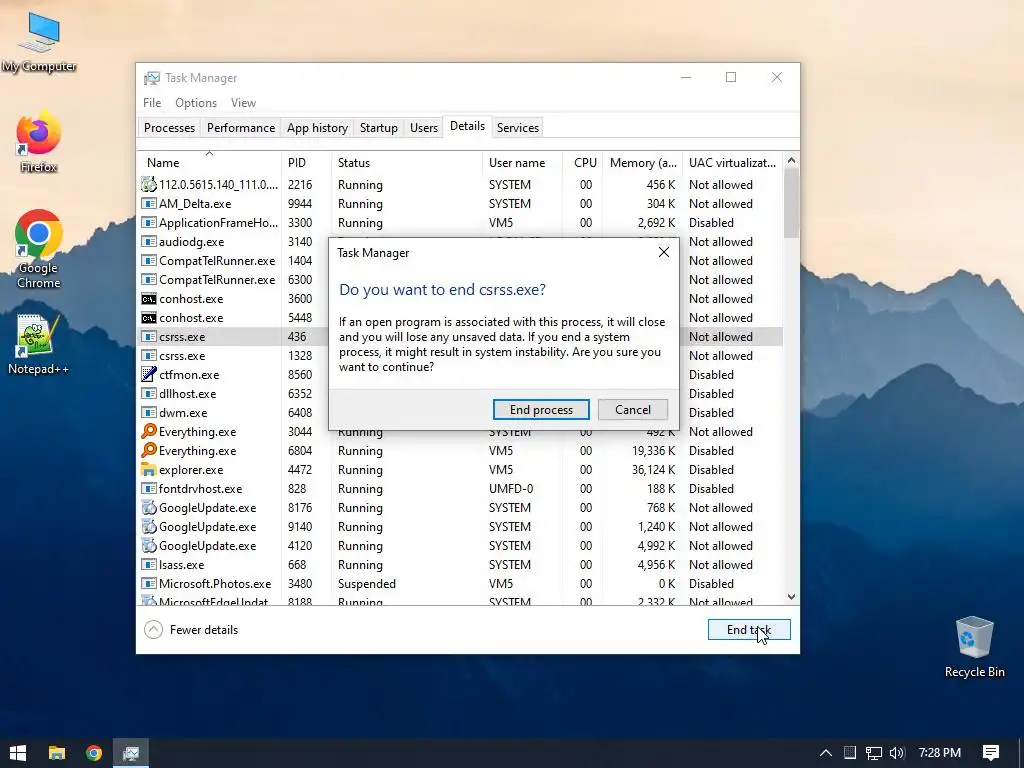Viewport: 1024px width, 768px height.
Task: Switch to the Users tab
Action: pyautogui.click(x=424, y=127)
